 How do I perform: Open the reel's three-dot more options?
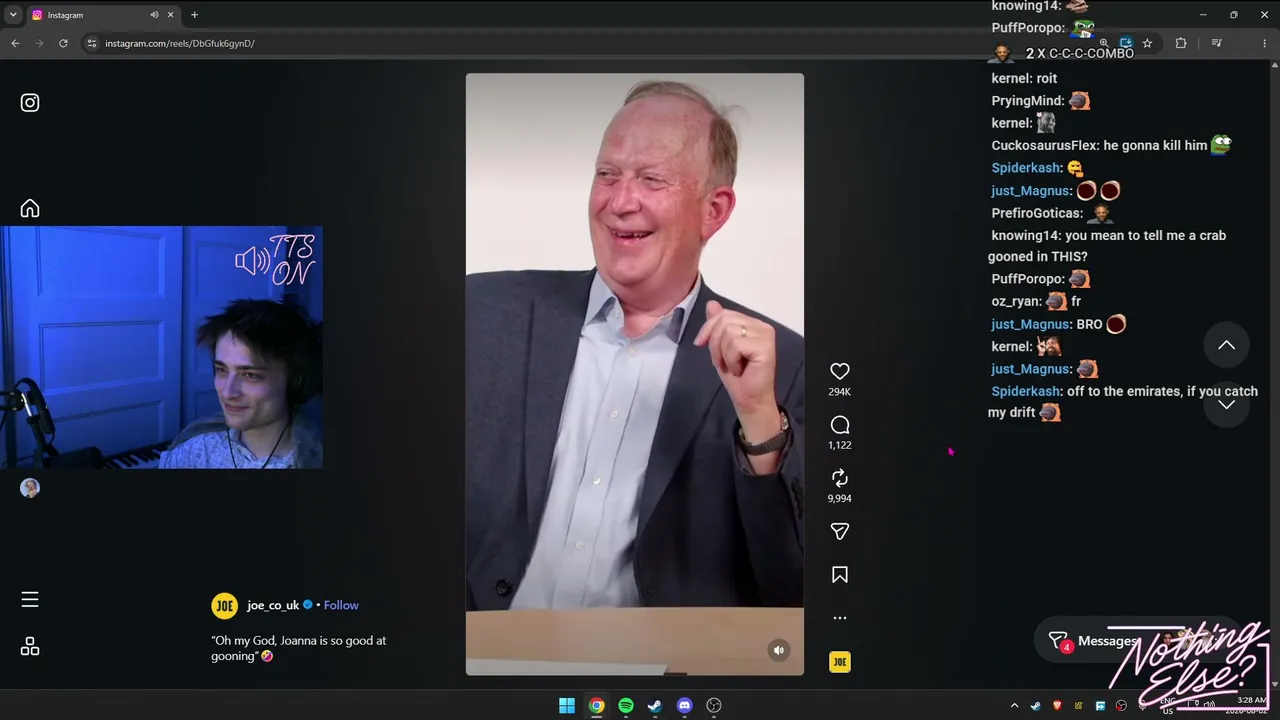(x=840, y=618)
